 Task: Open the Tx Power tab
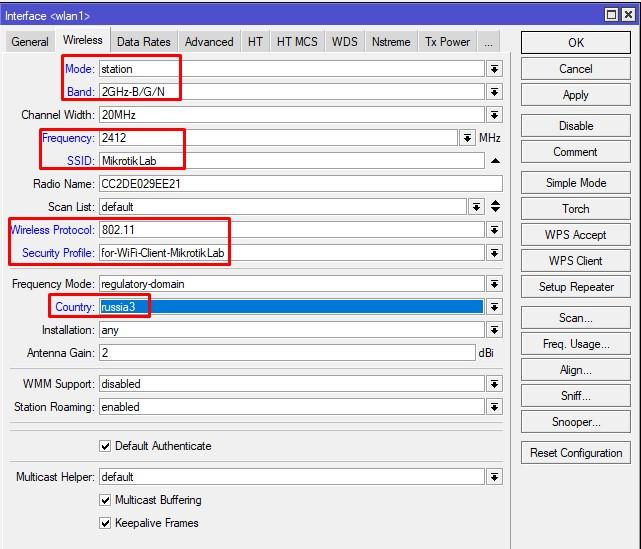tap(447, 42)
